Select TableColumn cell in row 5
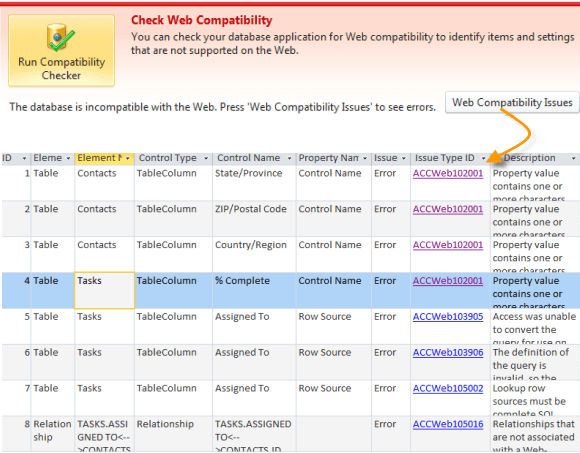This screenshot has height=453, width=580. coord(173,326)
